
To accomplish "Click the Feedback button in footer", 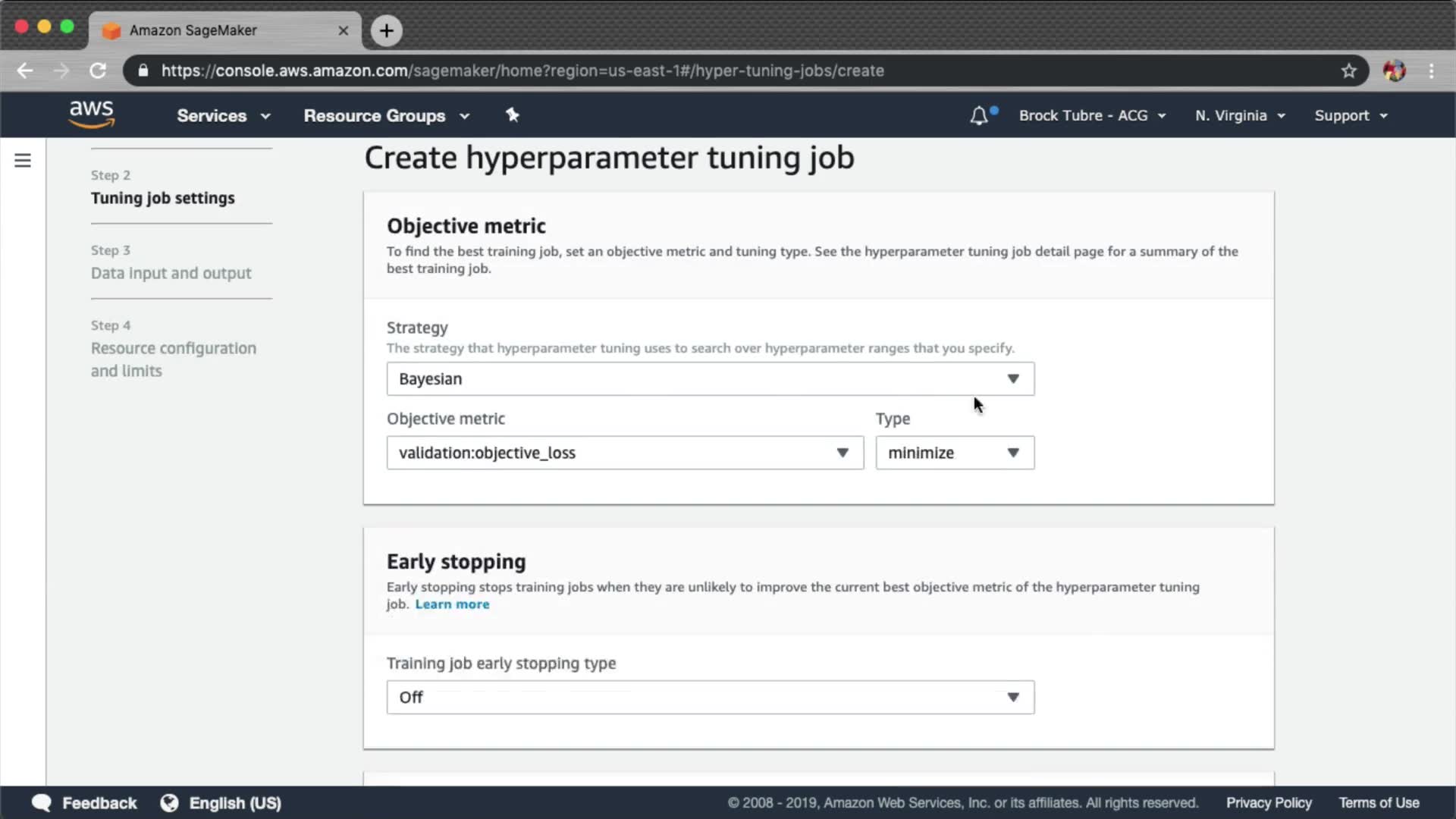I will [85, 803].
